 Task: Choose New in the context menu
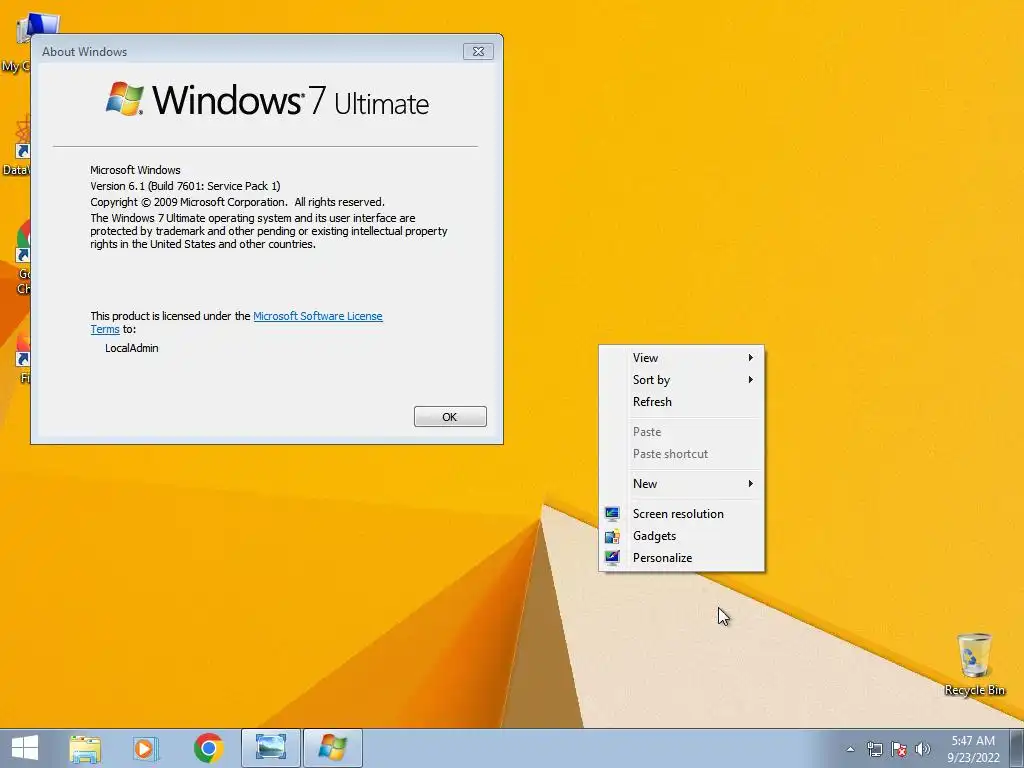point(681,484)
